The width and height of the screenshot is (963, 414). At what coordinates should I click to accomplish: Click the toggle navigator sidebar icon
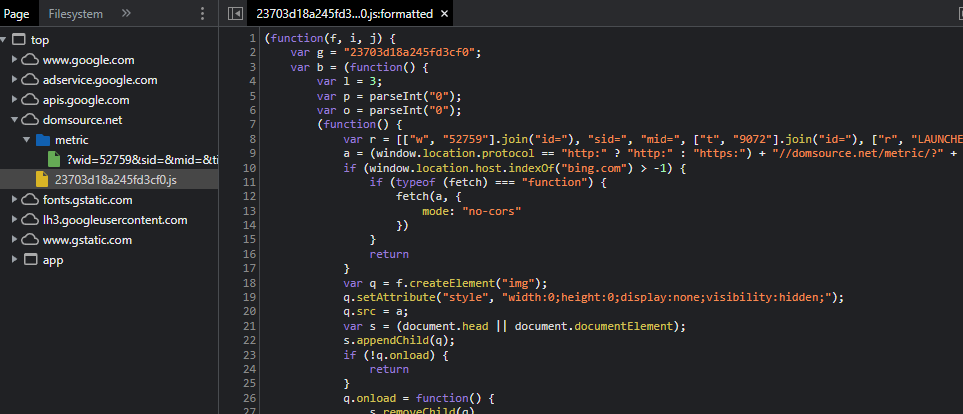pyautogui.click(x=235, y=13)
